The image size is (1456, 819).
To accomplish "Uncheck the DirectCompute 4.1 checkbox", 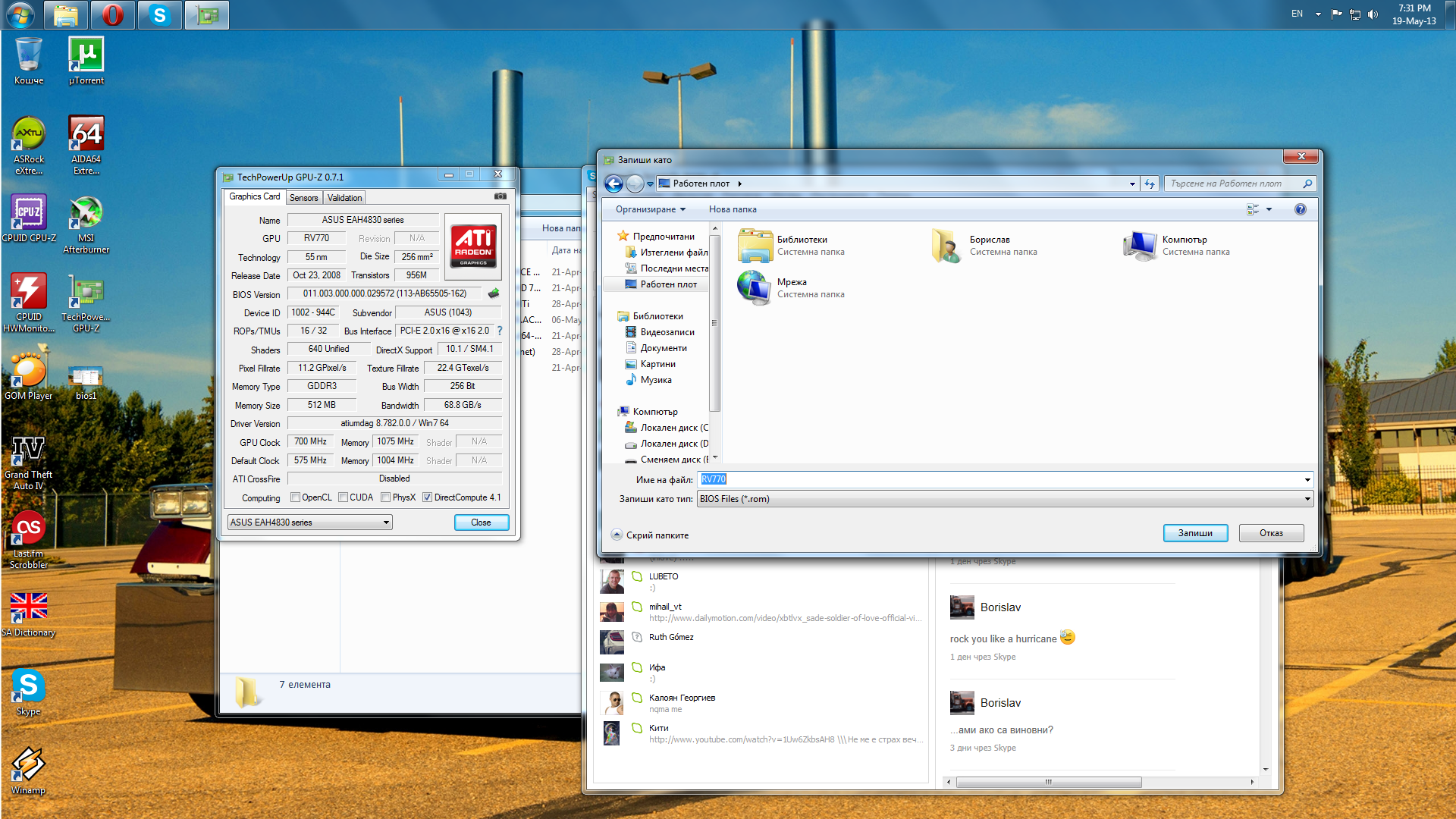I will point(428,497).
